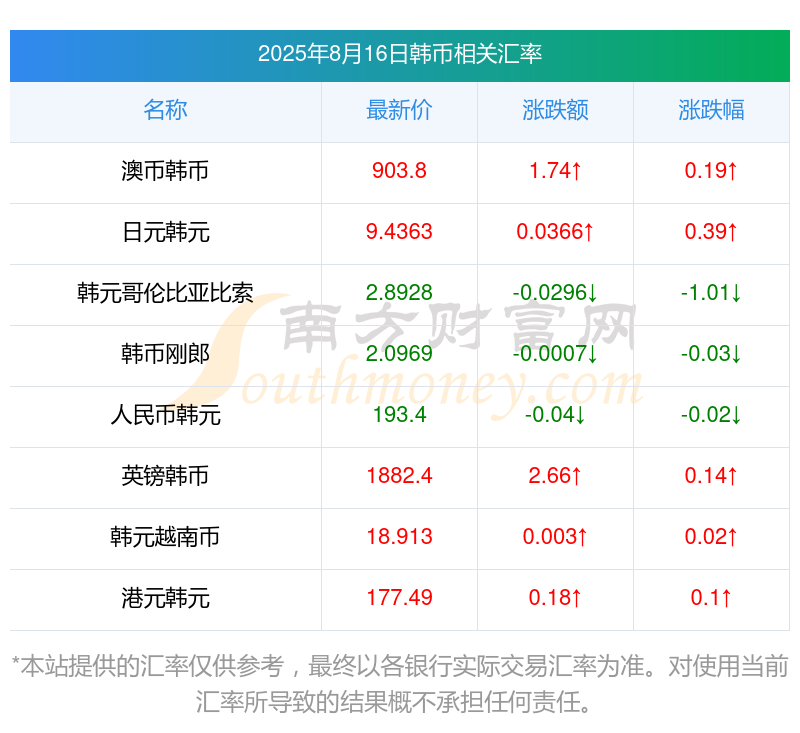Select the 涨跌幅 column header
Screen dimensions: 800x733
tap(711, 110)
